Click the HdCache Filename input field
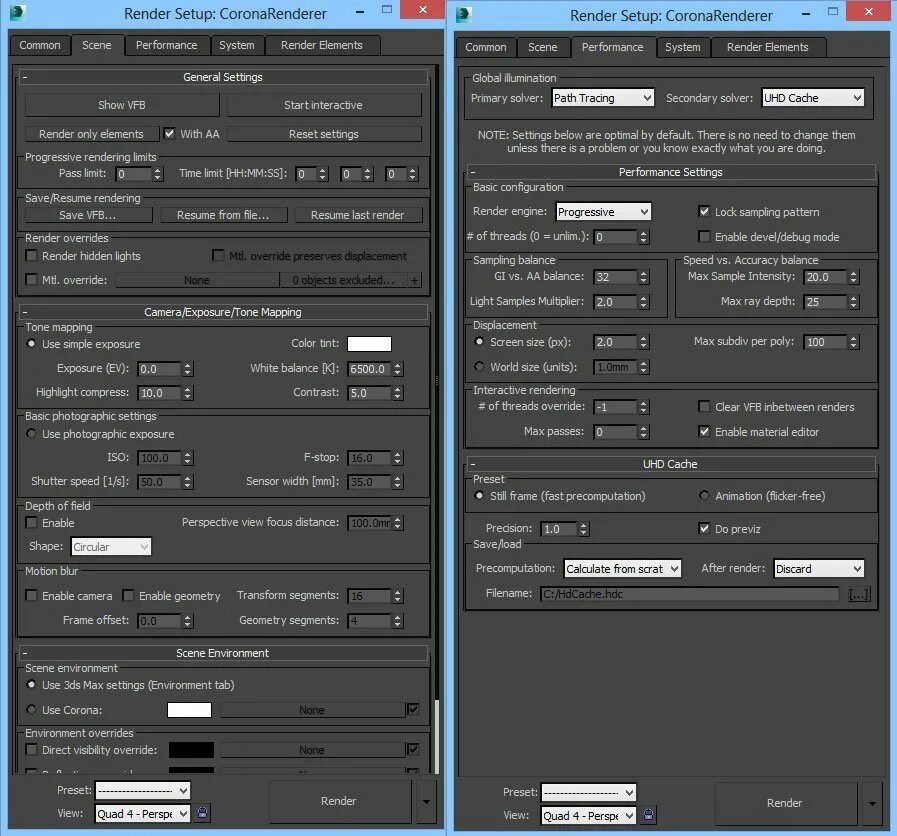The height and width of the screenshot is (836, 897). (x=690, y=595)
